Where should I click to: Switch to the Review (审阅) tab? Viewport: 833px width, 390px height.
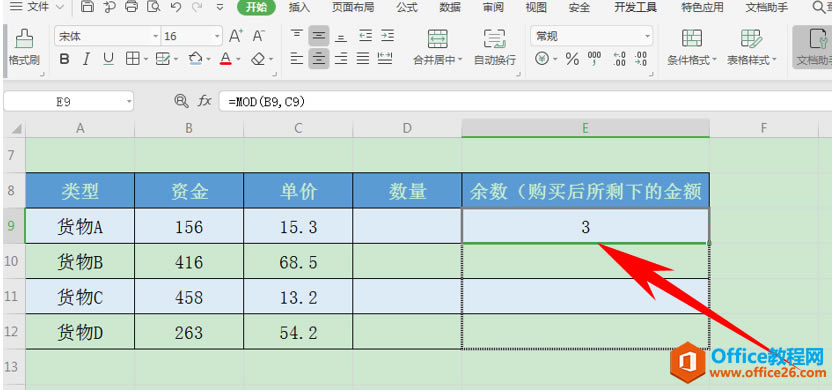(494, 7)
